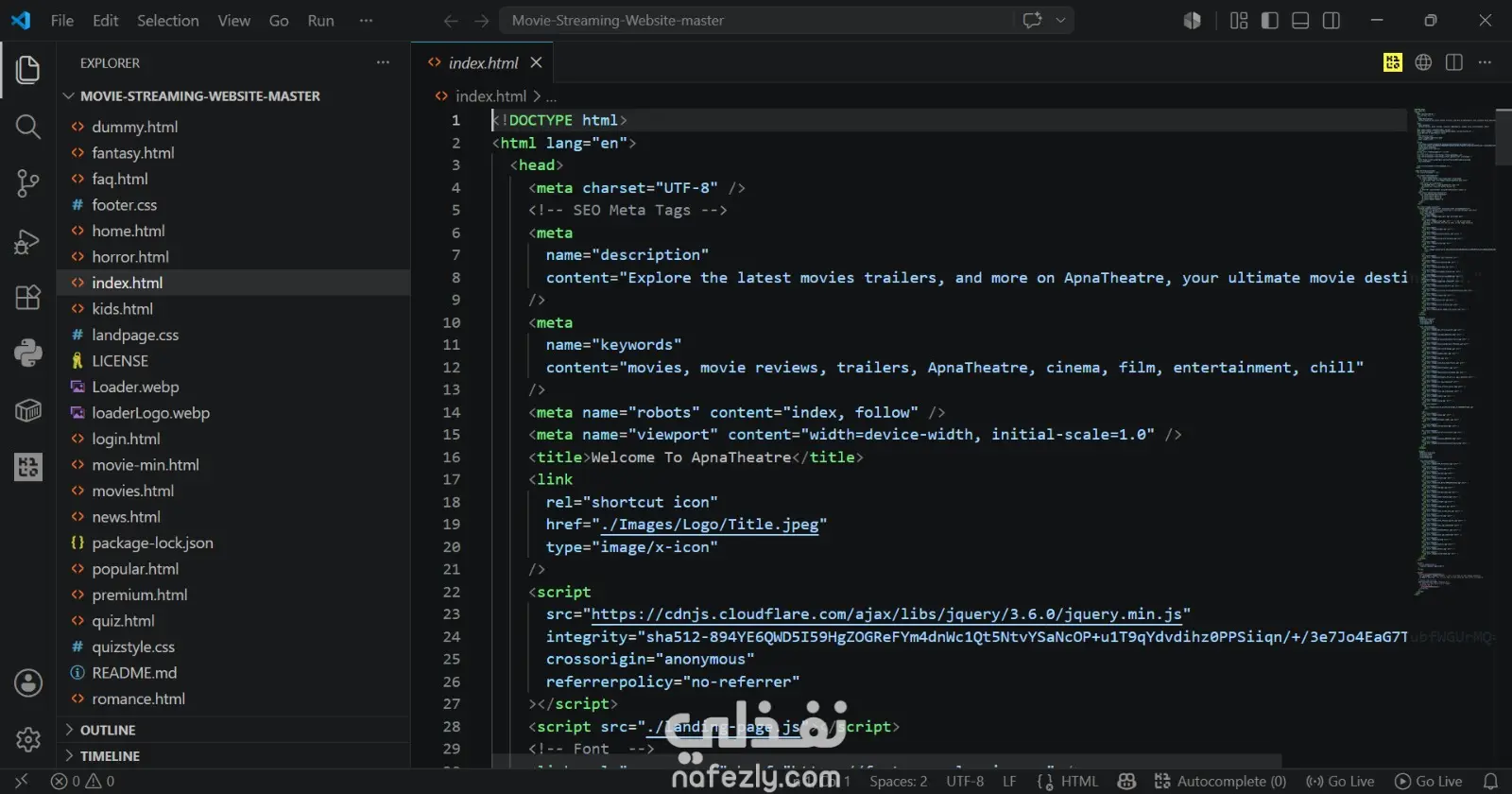Screen dimensions: 1512x794
Task: Toggle the Secondary Side Bar visibility
Action: click(x=1332, y=20)
